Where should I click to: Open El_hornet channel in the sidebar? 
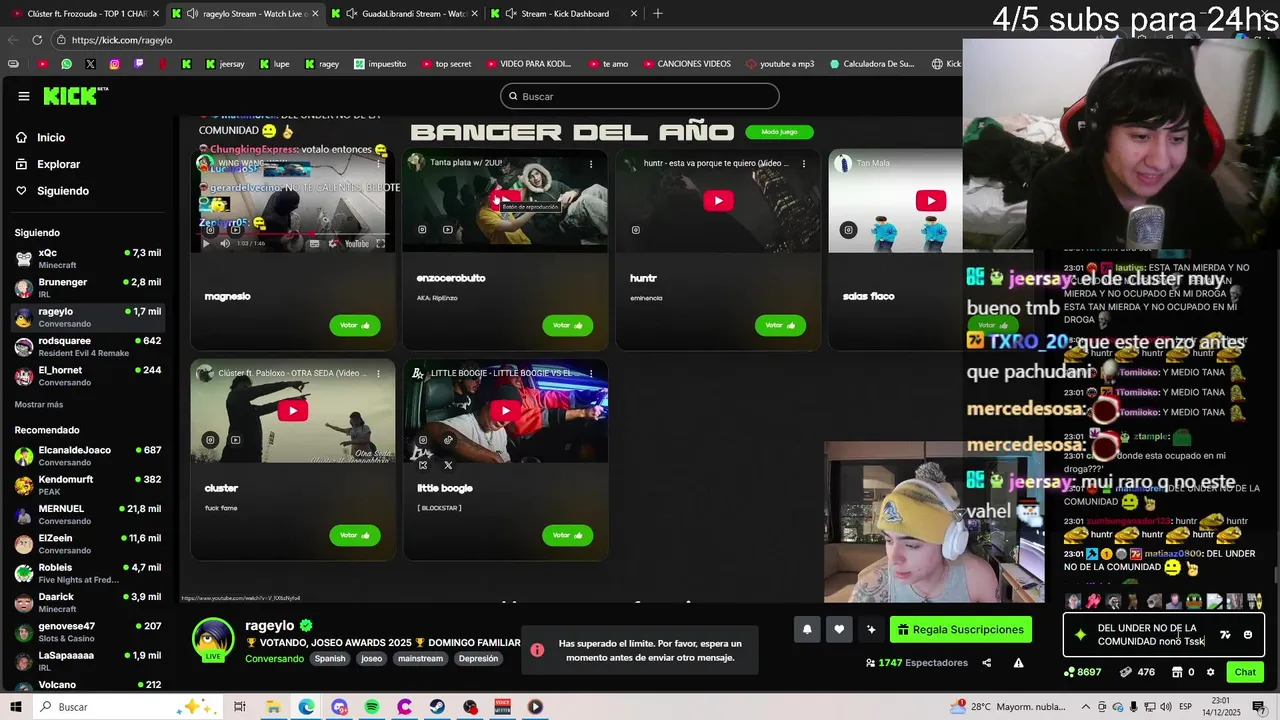click(88, 375)
